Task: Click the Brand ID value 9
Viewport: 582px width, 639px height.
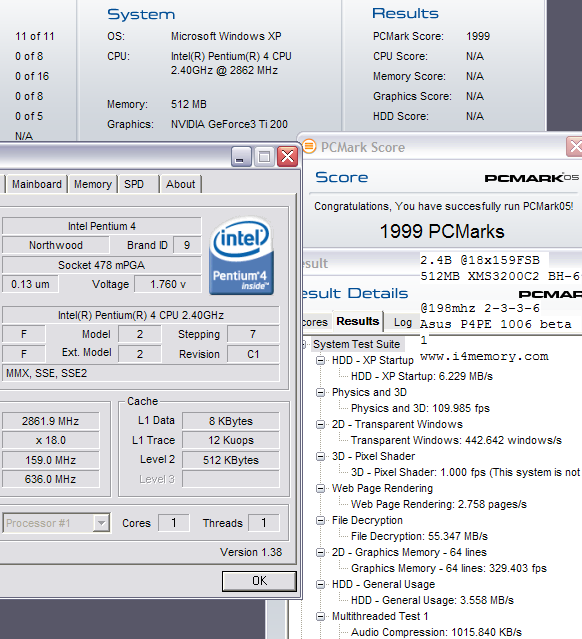Action: (x=187, y=245)
